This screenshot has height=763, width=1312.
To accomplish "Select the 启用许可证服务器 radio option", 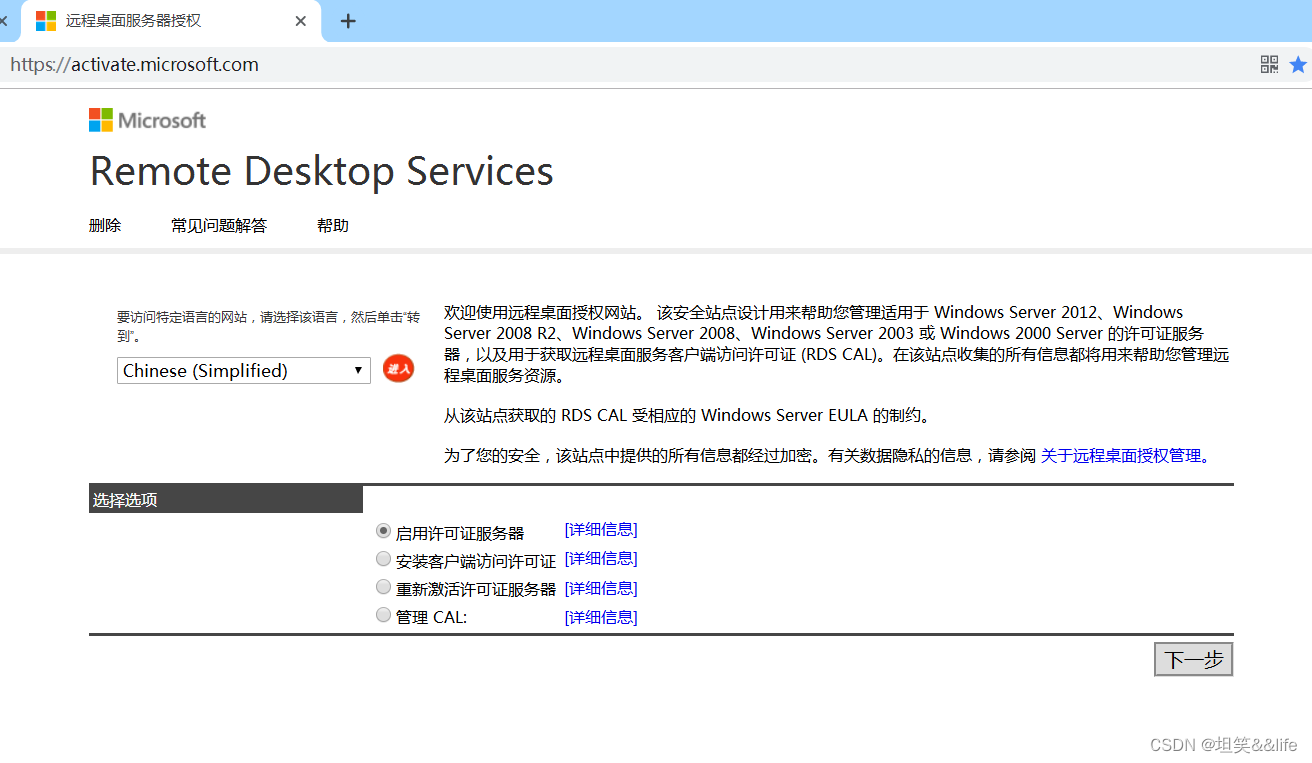I will 383,531.
